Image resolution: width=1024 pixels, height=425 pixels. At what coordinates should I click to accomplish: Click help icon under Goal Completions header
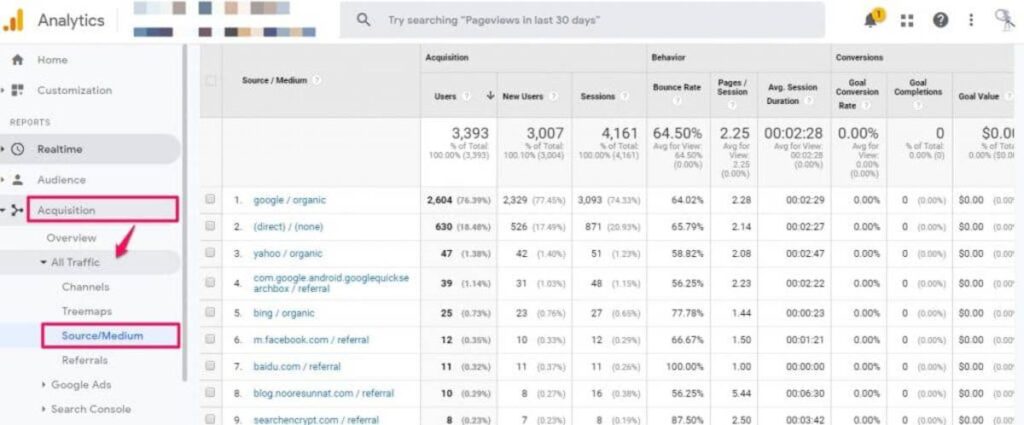[918, 103]
